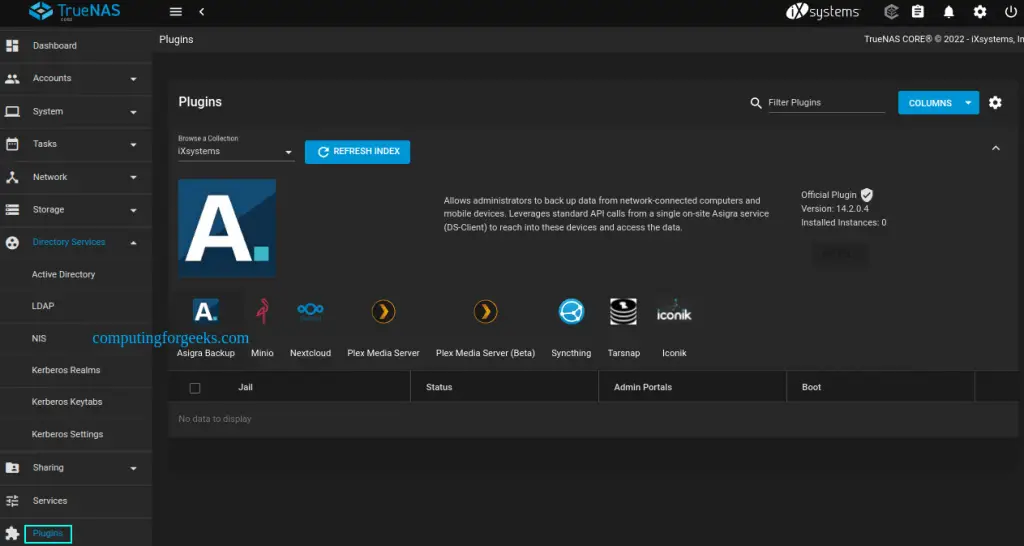1024x546 pixels.
Task: Click the Services sliders sidebar icon
Action: [x=12, y=501]
